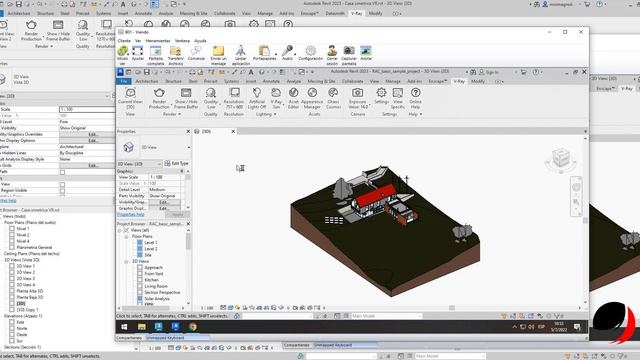The image size is (640, 360).
Task: Click the Edit Type button
Action: click(x=177, y=163)
